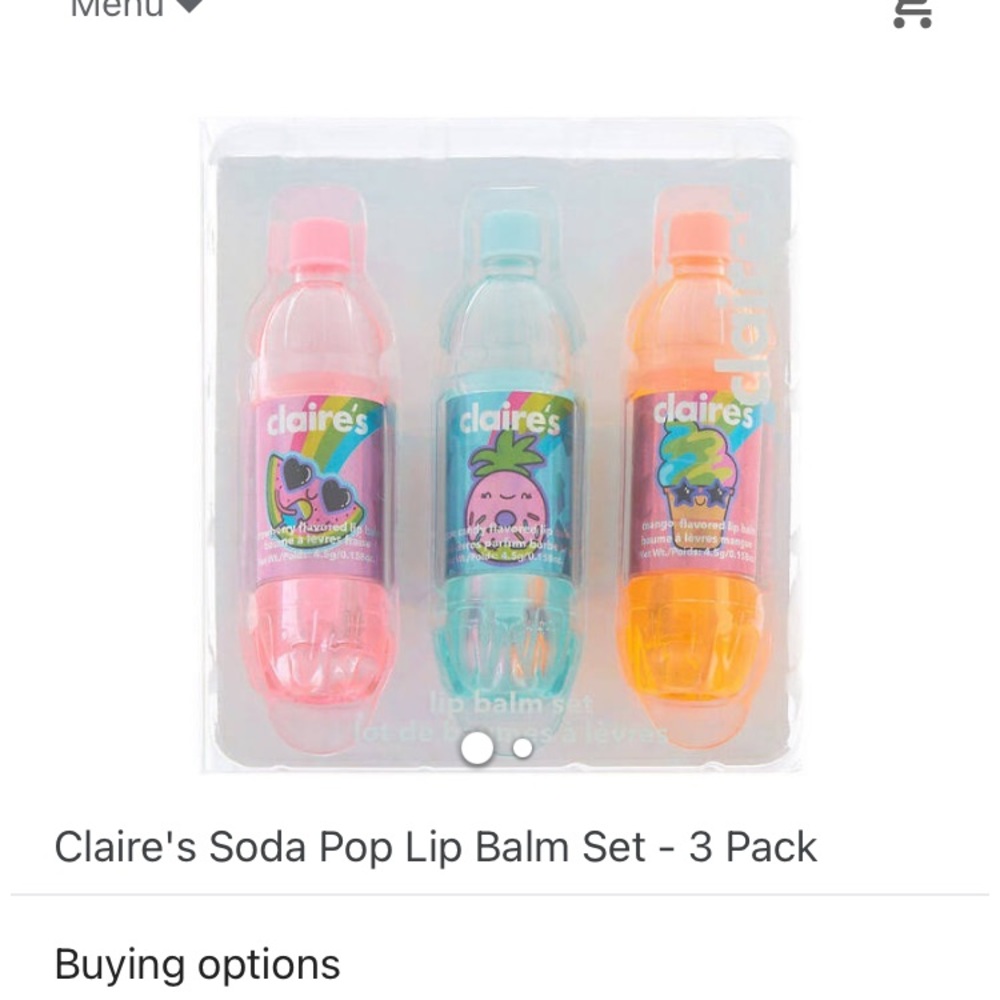
Task: Select the first carousel dot indicator
Action: pos(478,747)
